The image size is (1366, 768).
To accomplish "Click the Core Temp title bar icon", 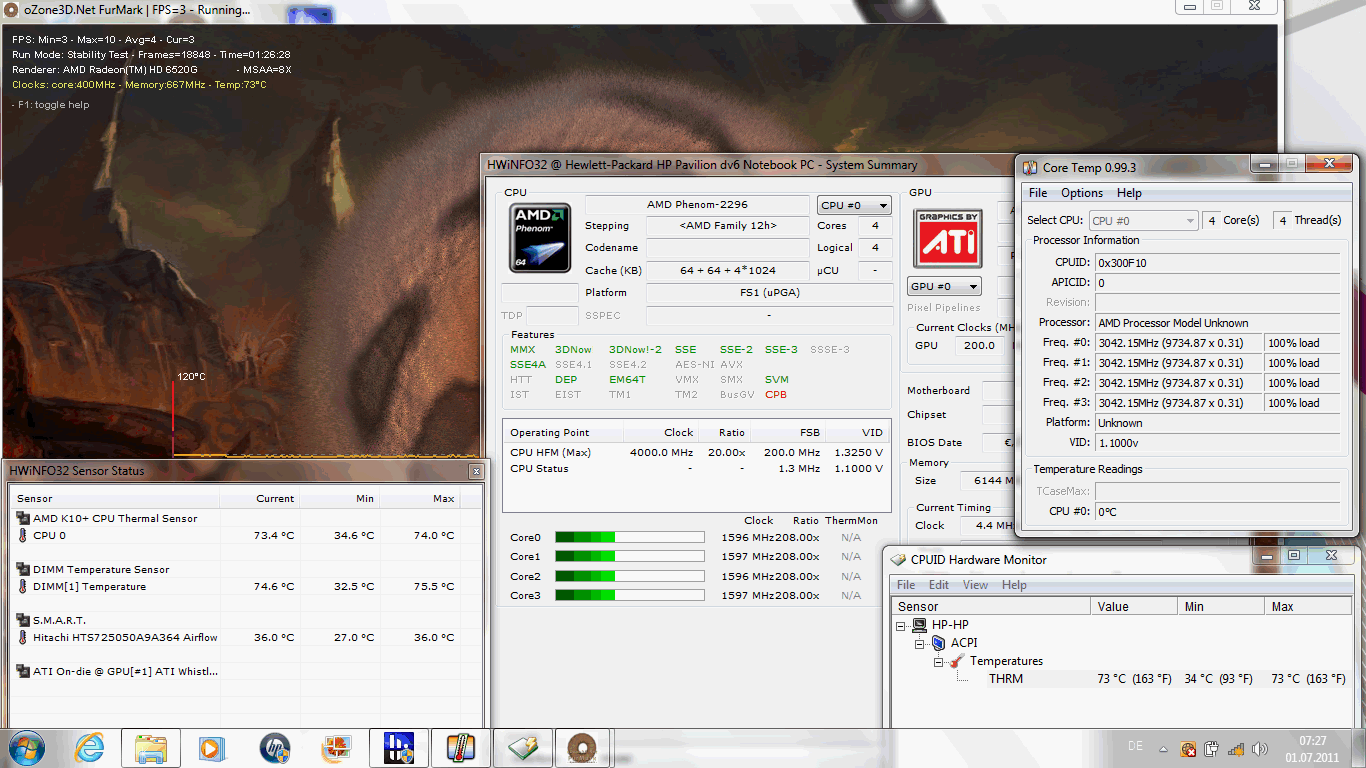I will [x=1030, y=167].
